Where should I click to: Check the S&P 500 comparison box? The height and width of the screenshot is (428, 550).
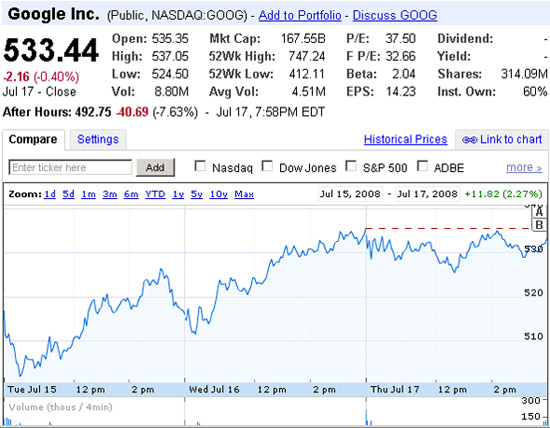tap(351, 166)
